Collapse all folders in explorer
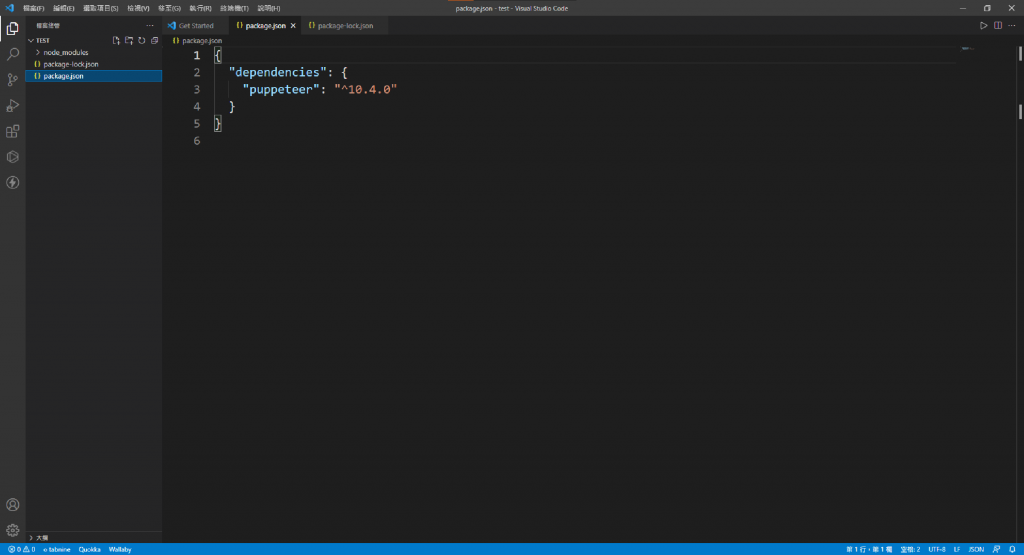 click(153, 40)
